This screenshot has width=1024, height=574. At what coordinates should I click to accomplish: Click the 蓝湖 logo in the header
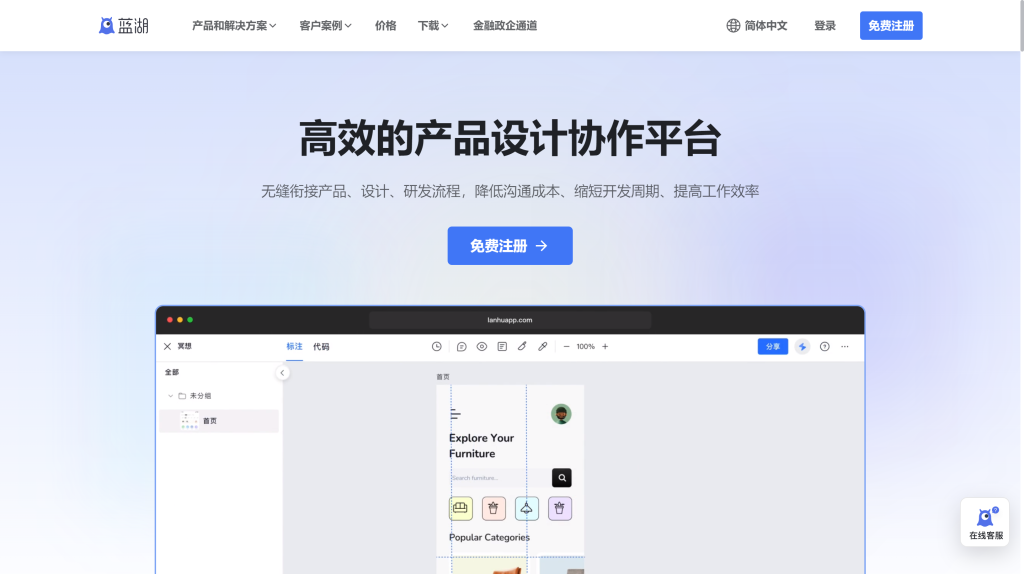pyautogui.click(x=123, y=26)
